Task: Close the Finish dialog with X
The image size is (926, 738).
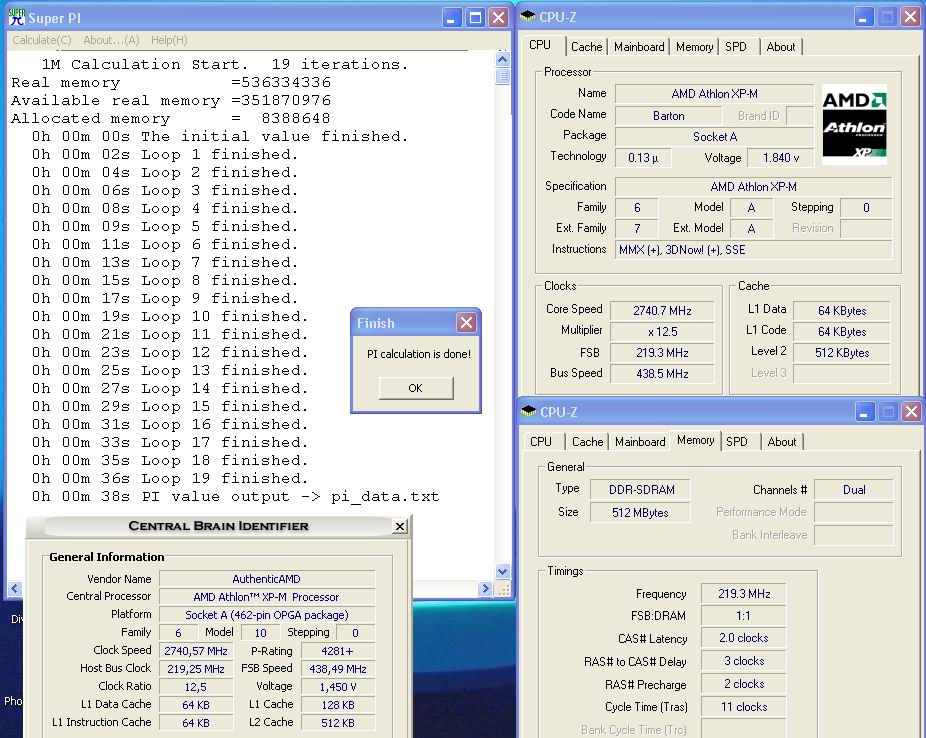Action: [466, 322]
